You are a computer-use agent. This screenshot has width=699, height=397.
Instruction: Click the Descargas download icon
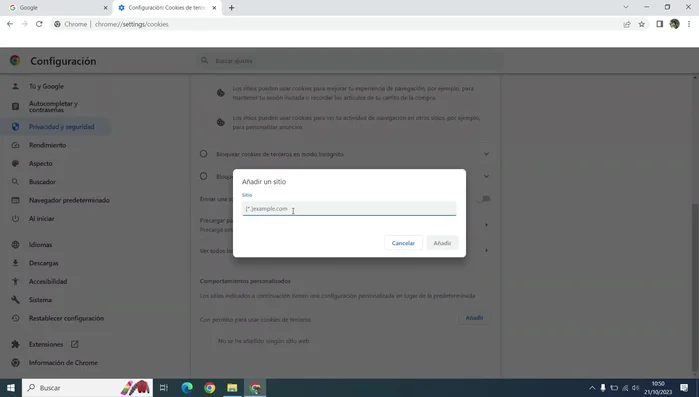coord(16,263)
